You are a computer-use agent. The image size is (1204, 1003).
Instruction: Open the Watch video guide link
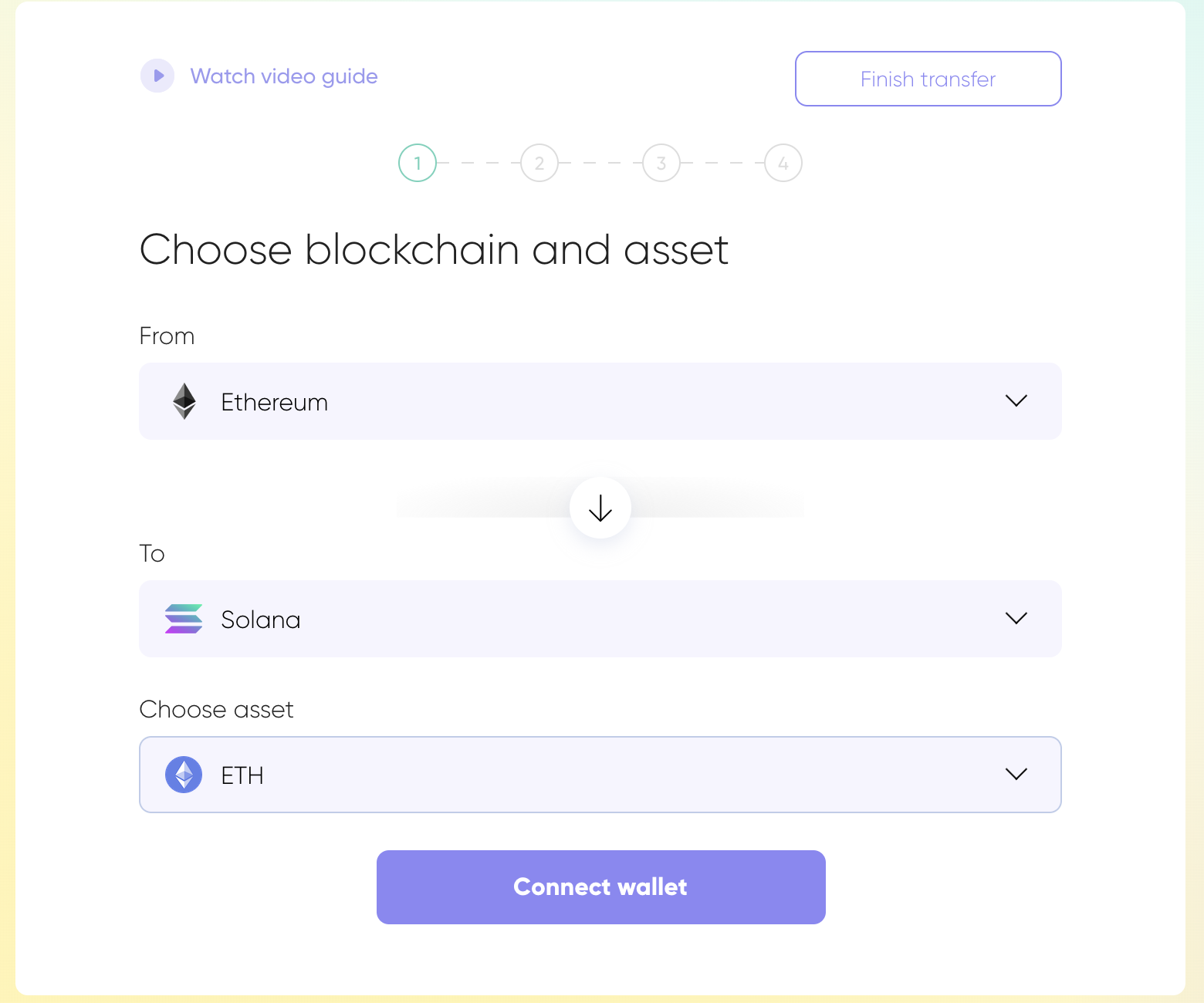pyautogui.click(x=283, y=76)
